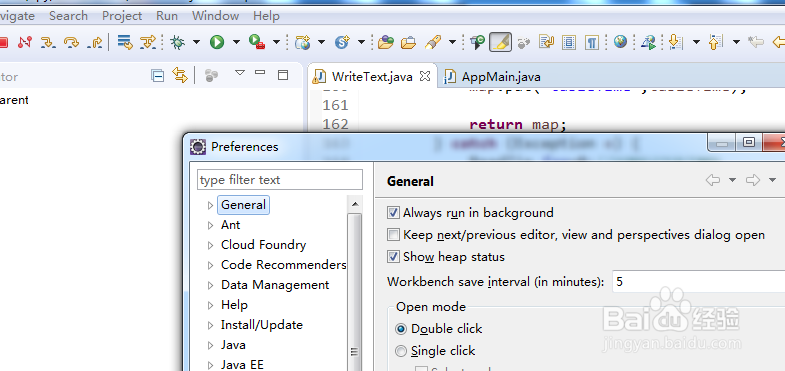Viewport: 785px width, 371px height.
Task: Click the Step Over debug icon
Action: click(x=71, y=42)
